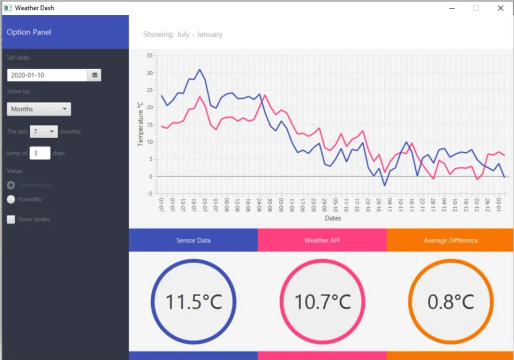Click the 10.7°C weather API gauge
Viewport: 514px width, 360px height.
[x=322, y=302]
